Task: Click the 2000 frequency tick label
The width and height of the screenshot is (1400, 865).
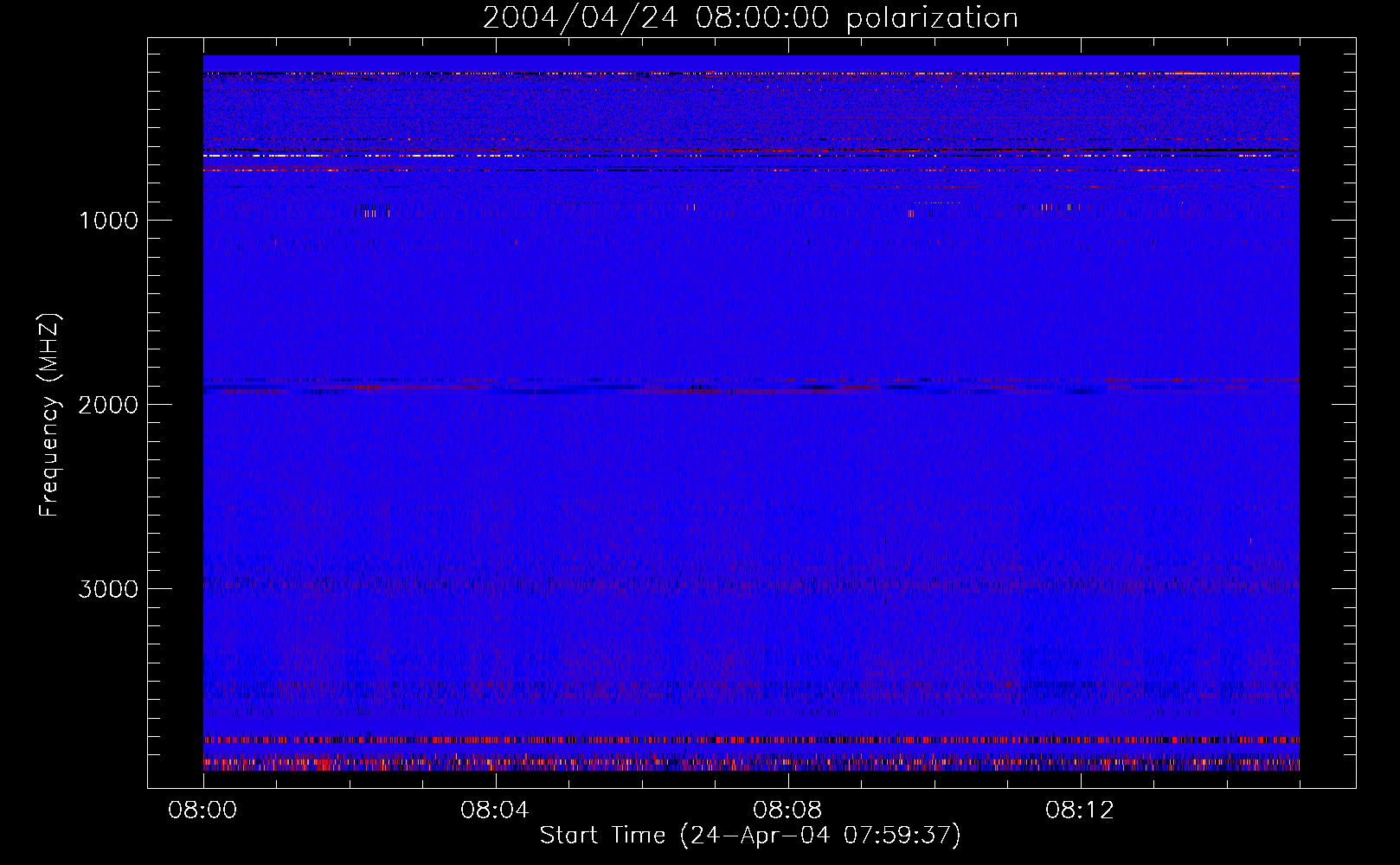Action: pos(108,405)
